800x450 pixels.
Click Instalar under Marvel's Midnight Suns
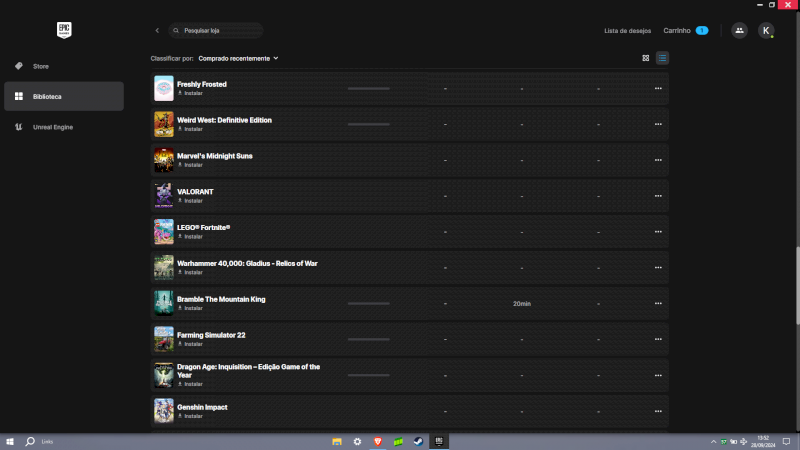[x=190, y=165]
